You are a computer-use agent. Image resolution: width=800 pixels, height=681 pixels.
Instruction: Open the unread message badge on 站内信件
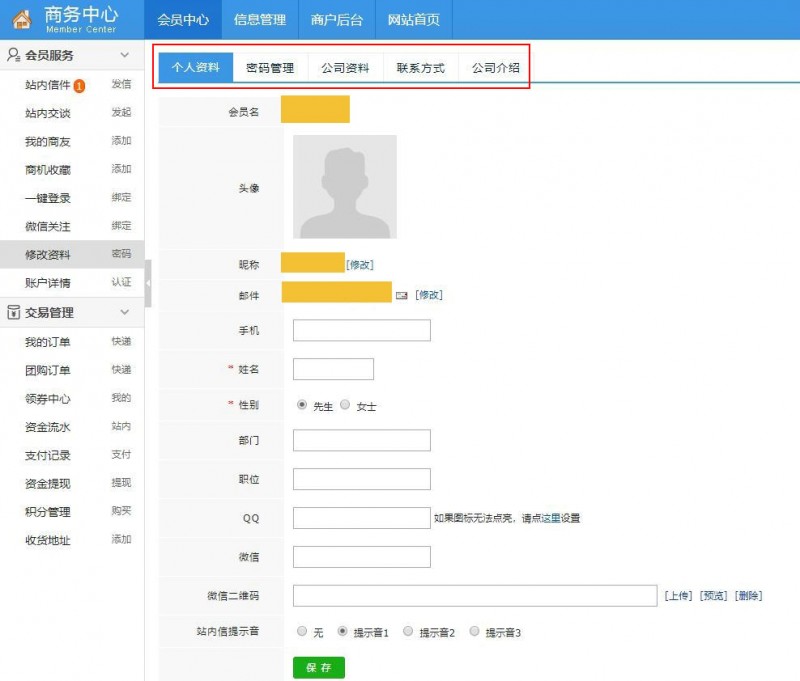79,86
